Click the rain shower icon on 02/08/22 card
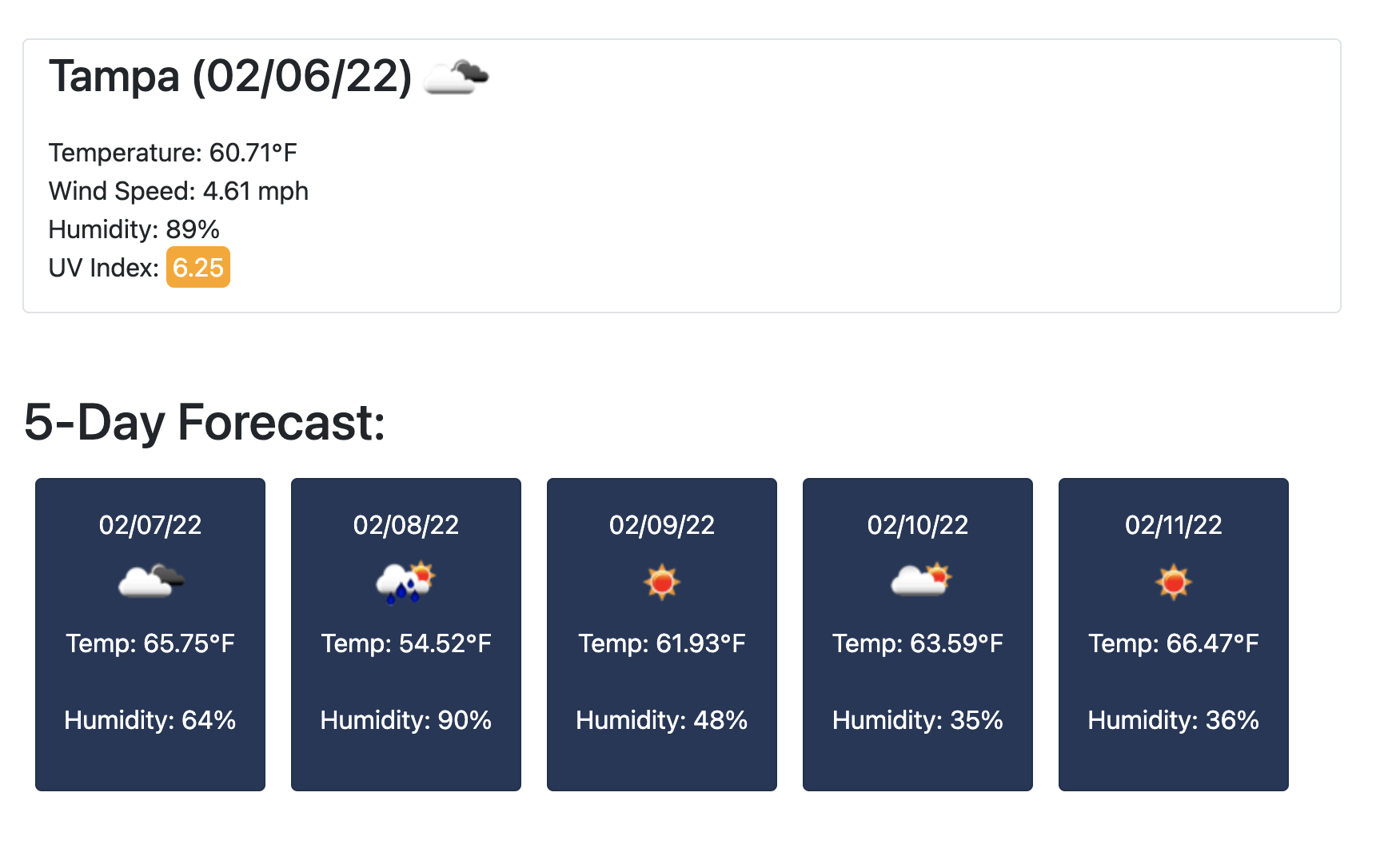Image resolution: width=1396 pixels, height=868 pixels. coord(405,581)
